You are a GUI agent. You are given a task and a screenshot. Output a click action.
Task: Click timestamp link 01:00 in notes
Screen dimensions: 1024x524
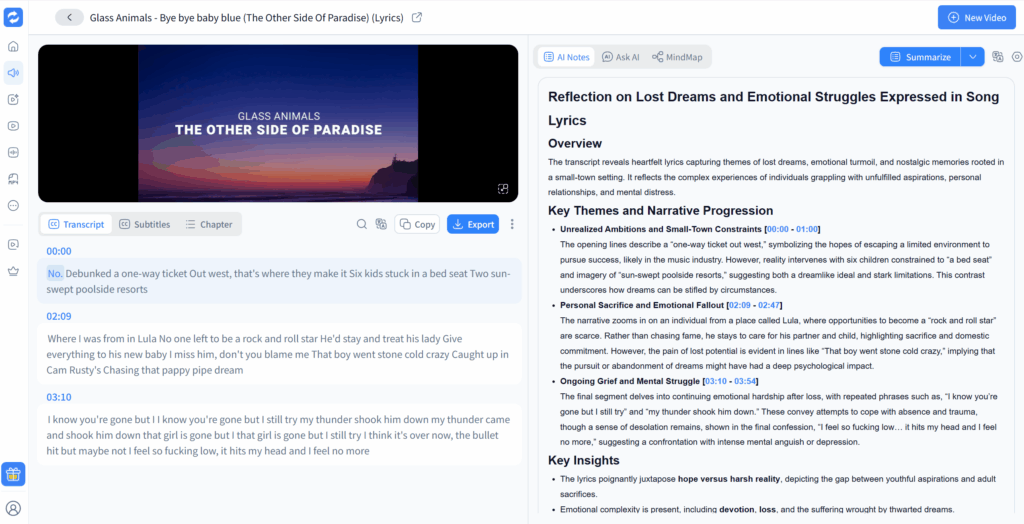coord(807,229)
